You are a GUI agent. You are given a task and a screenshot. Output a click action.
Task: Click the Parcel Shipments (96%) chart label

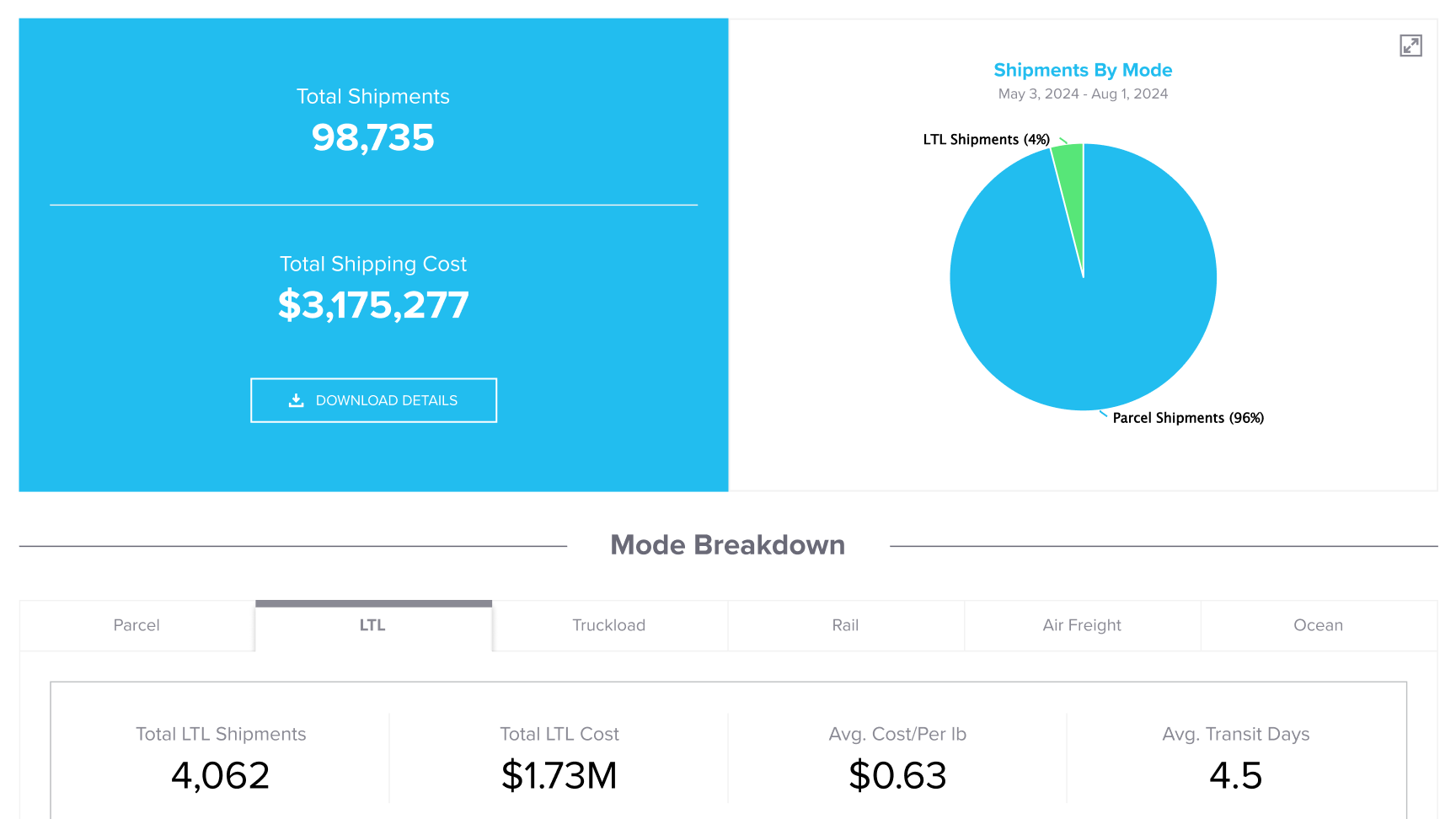pos(1188,418)
